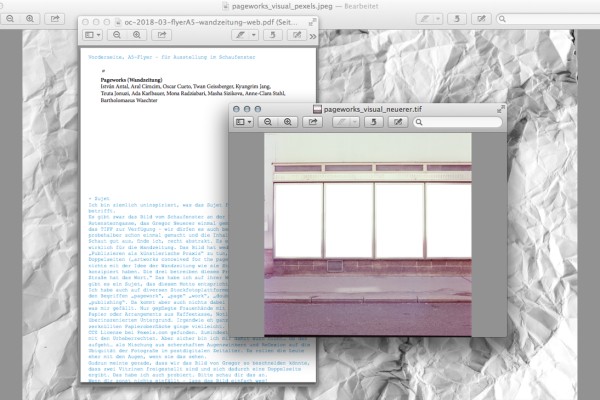Viewport: 600px width, 400px height.
Task: Zoom out in the PDF flyer window
Action: pos(115,35)
